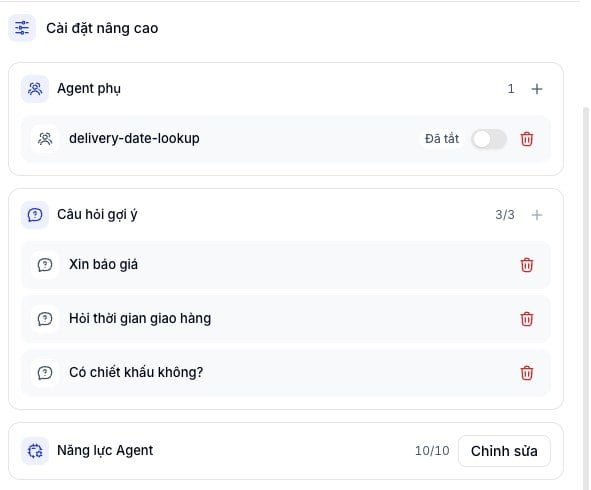Click the Năng lực Agent section icon

[35, 451]
